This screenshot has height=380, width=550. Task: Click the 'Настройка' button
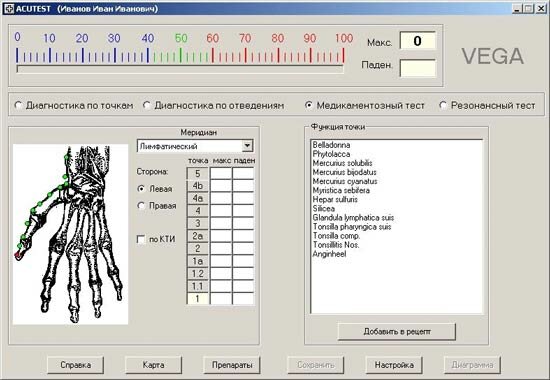pyautogui.click(x=394, y=365)
